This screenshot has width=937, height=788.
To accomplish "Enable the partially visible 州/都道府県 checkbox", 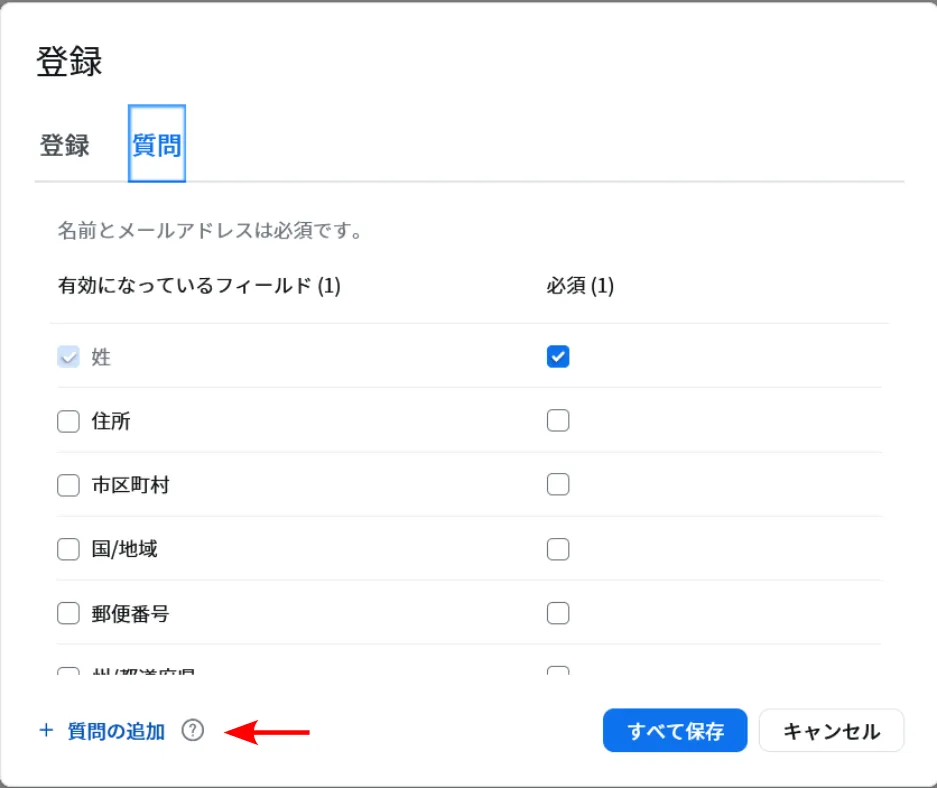I will pos(68,672).
